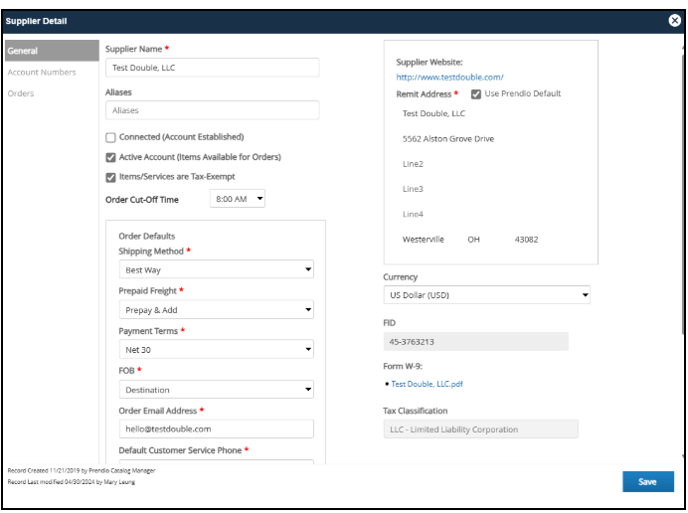
Task: Close the Supplier Detail dialog
Action: click(674, 20)
